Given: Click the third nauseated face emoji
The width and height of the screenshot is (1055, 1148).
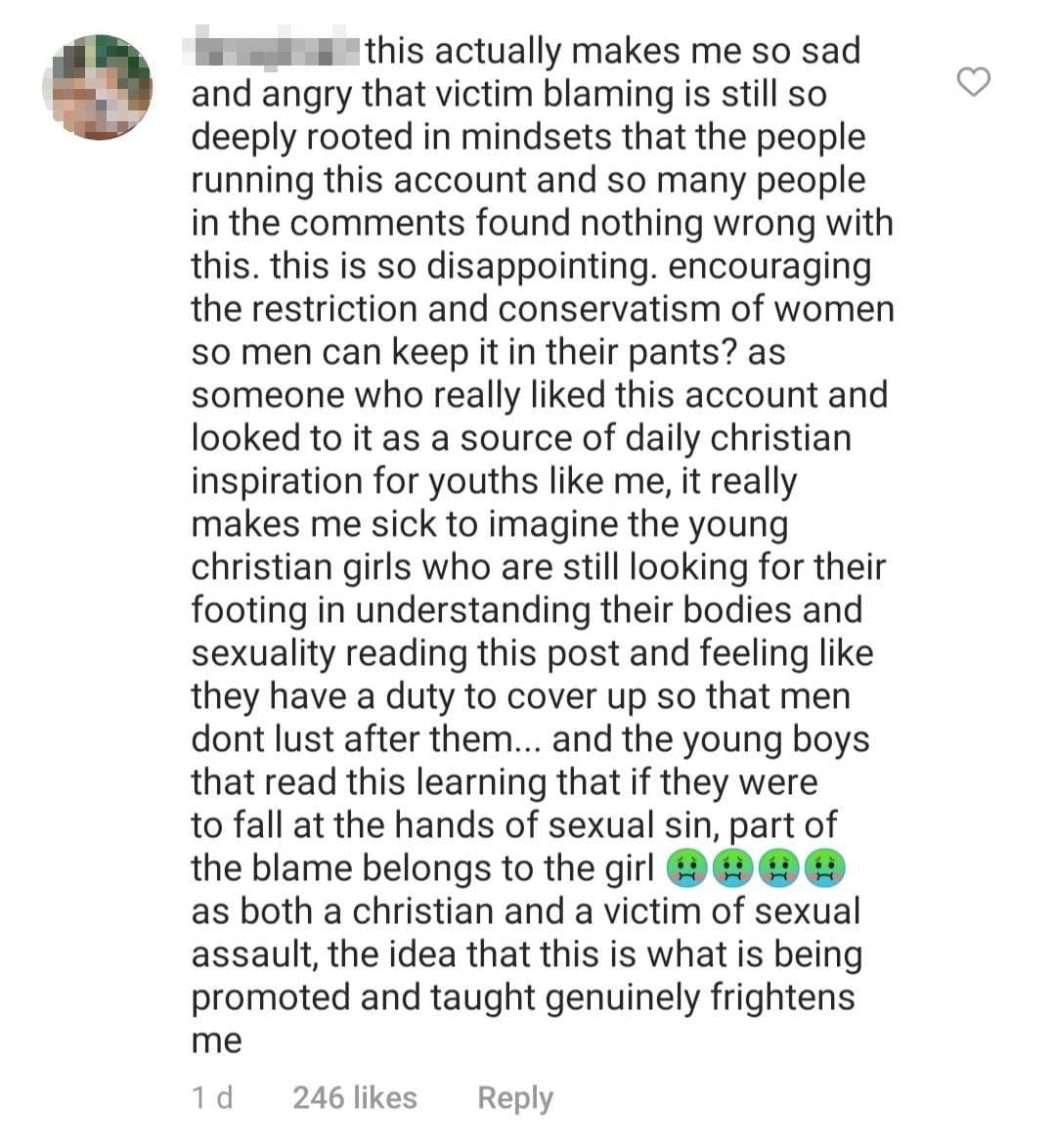Looking at the screenshot, I should (x=778, y=868).
